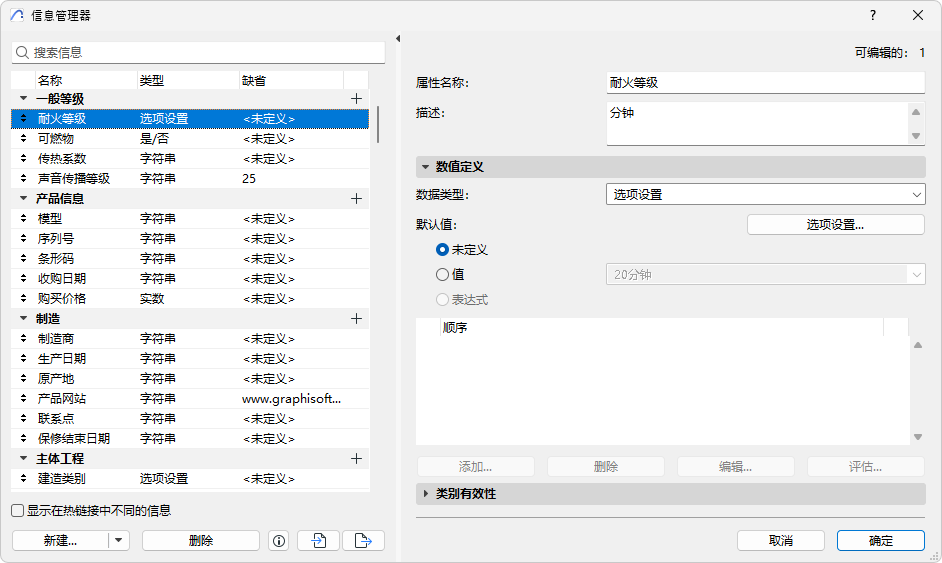Click the magnifier search icon
The height and width of the screenshot is (563, 942).
22,53
